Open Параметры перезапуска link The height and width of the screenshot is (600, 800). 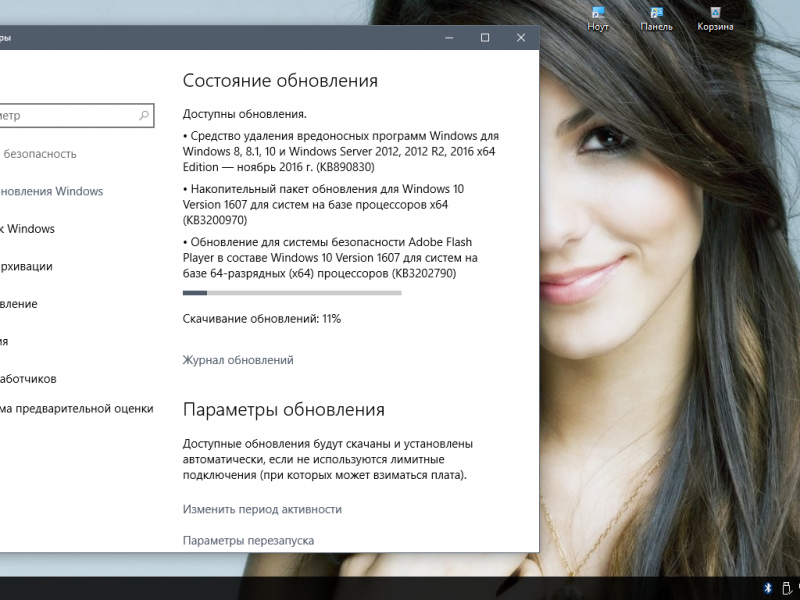248,540
